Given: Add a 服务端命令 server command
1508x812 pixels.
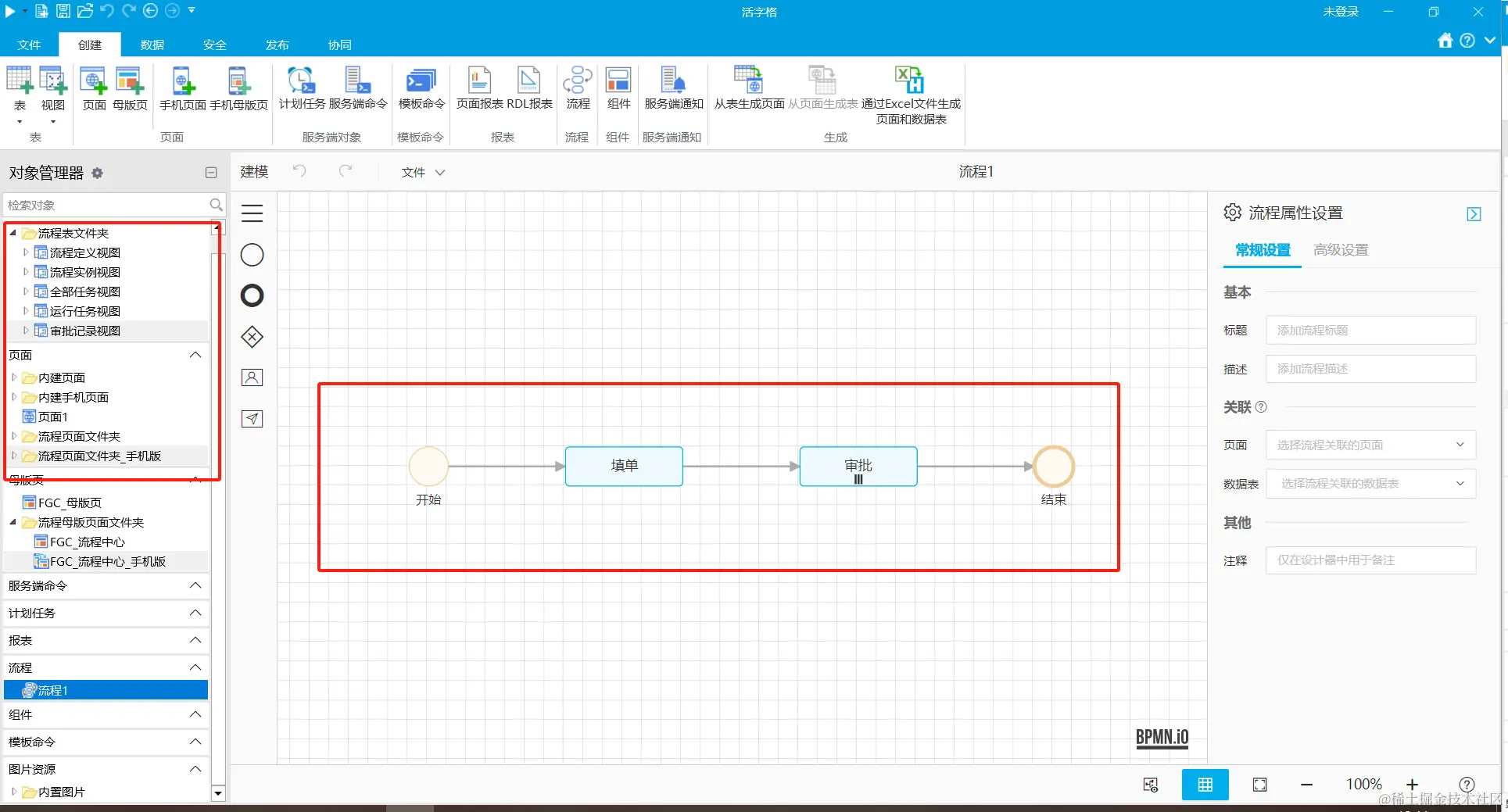Looking at the screenshot, I should [358, 80].
